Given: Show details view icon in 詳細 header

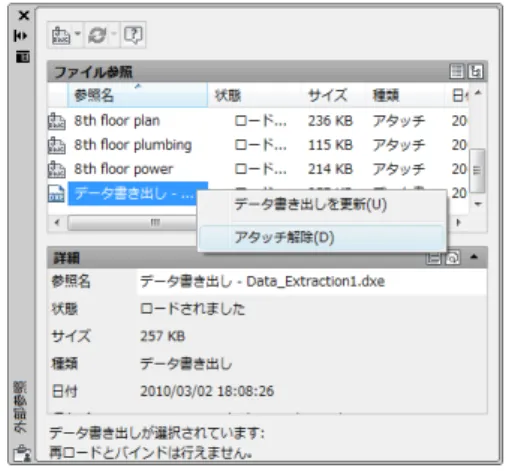Looking at the screenshot, I should coord(434,258).
